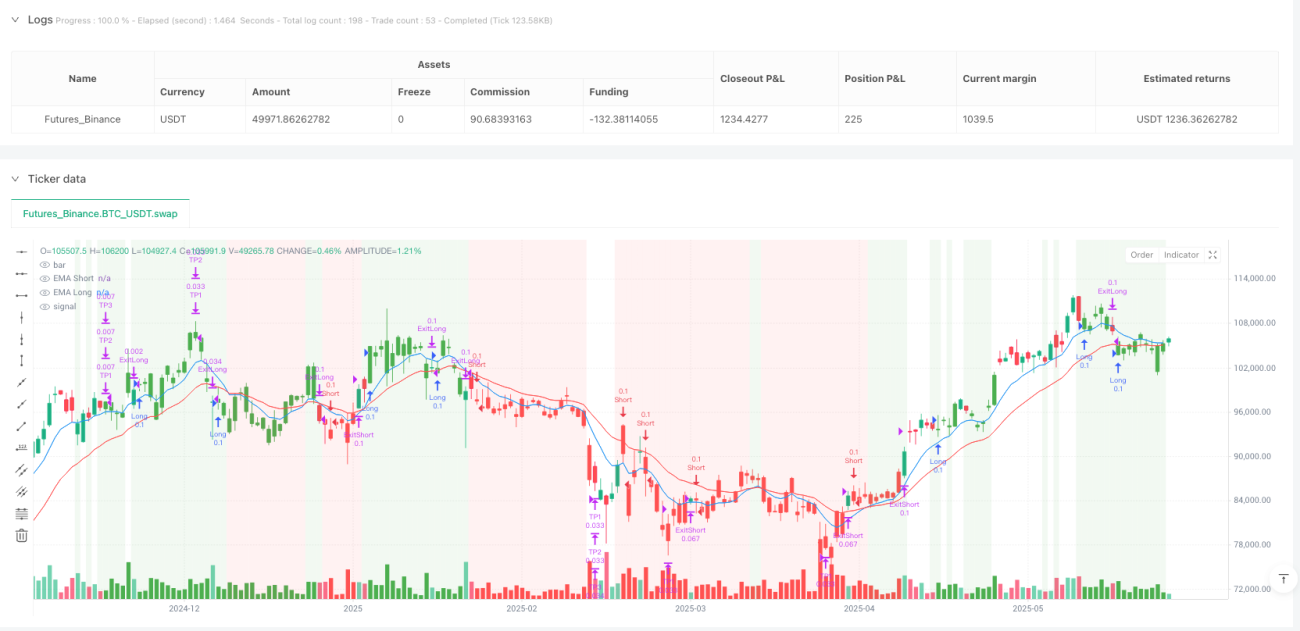Collapse the Ticker data section

pyautogui.click(x=15, y=179)
